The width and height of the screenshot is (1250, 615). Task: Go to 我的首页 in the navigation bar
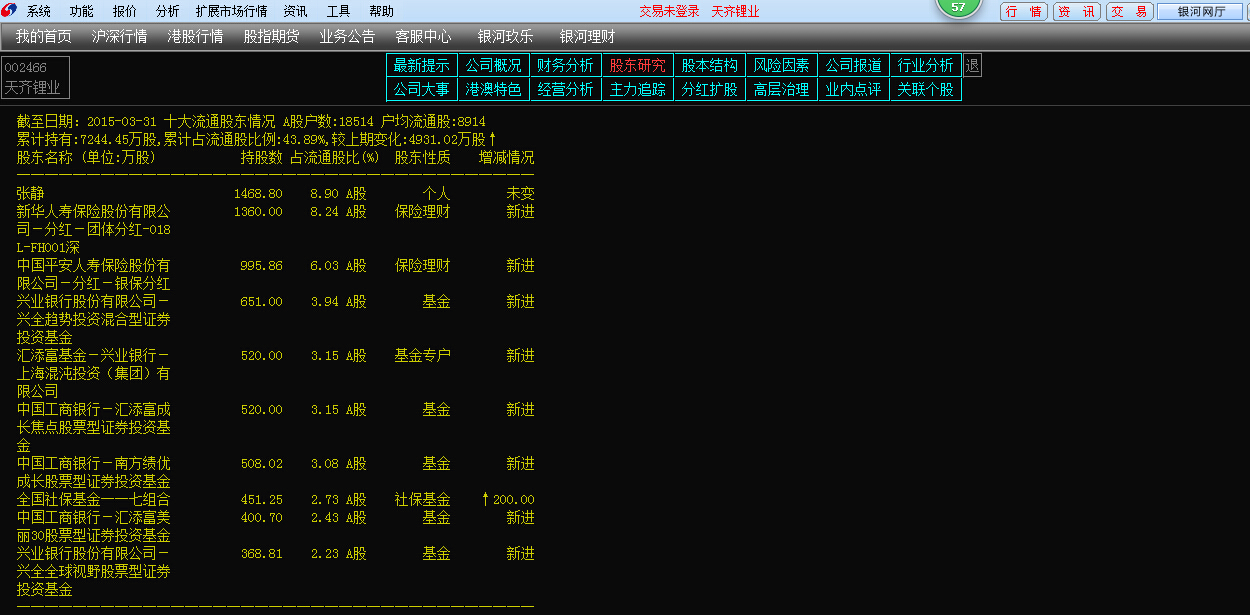[44, 37]
